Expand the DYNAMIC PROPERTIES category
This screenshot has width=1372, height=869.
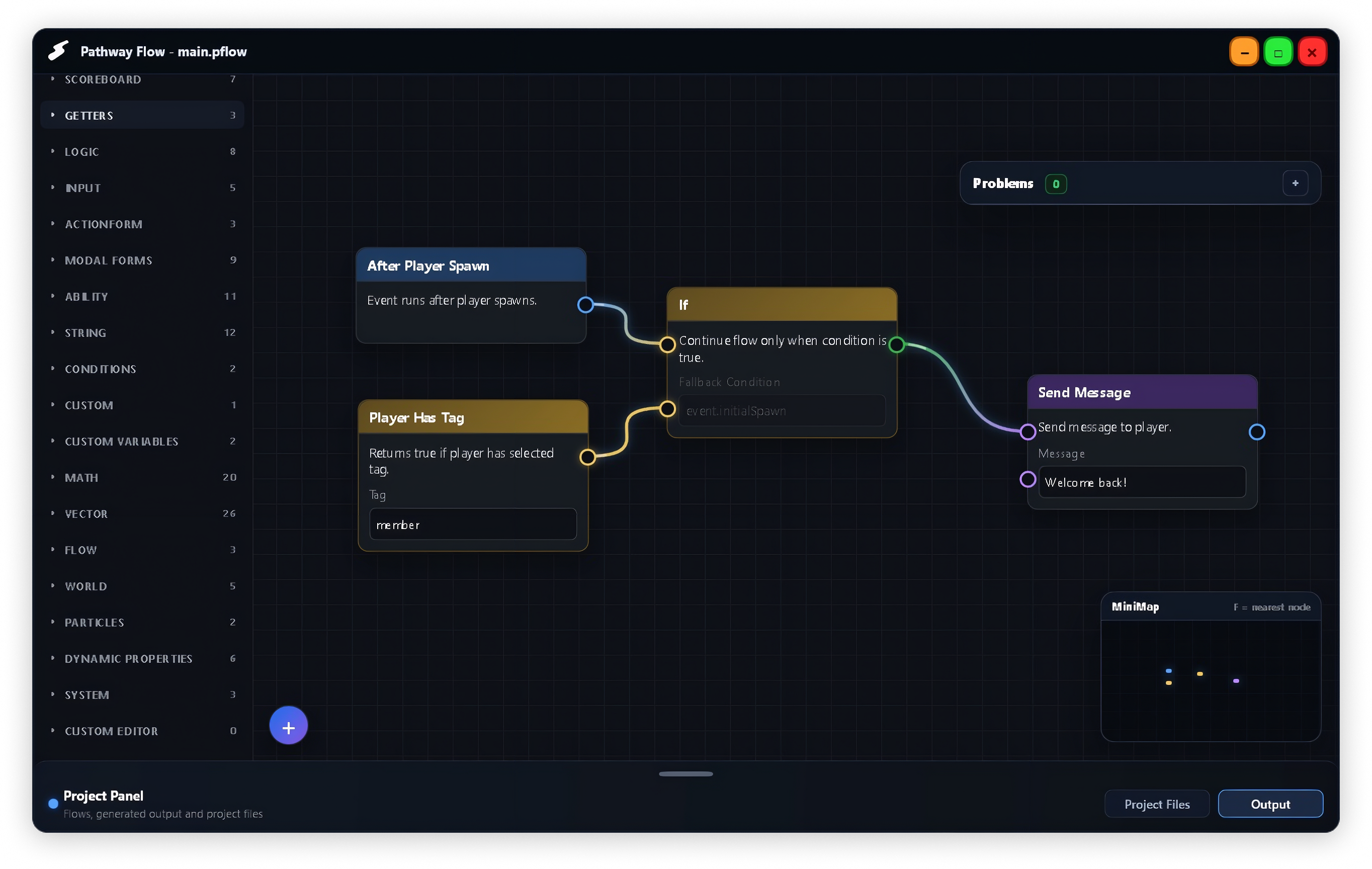[x=142, y=658]
